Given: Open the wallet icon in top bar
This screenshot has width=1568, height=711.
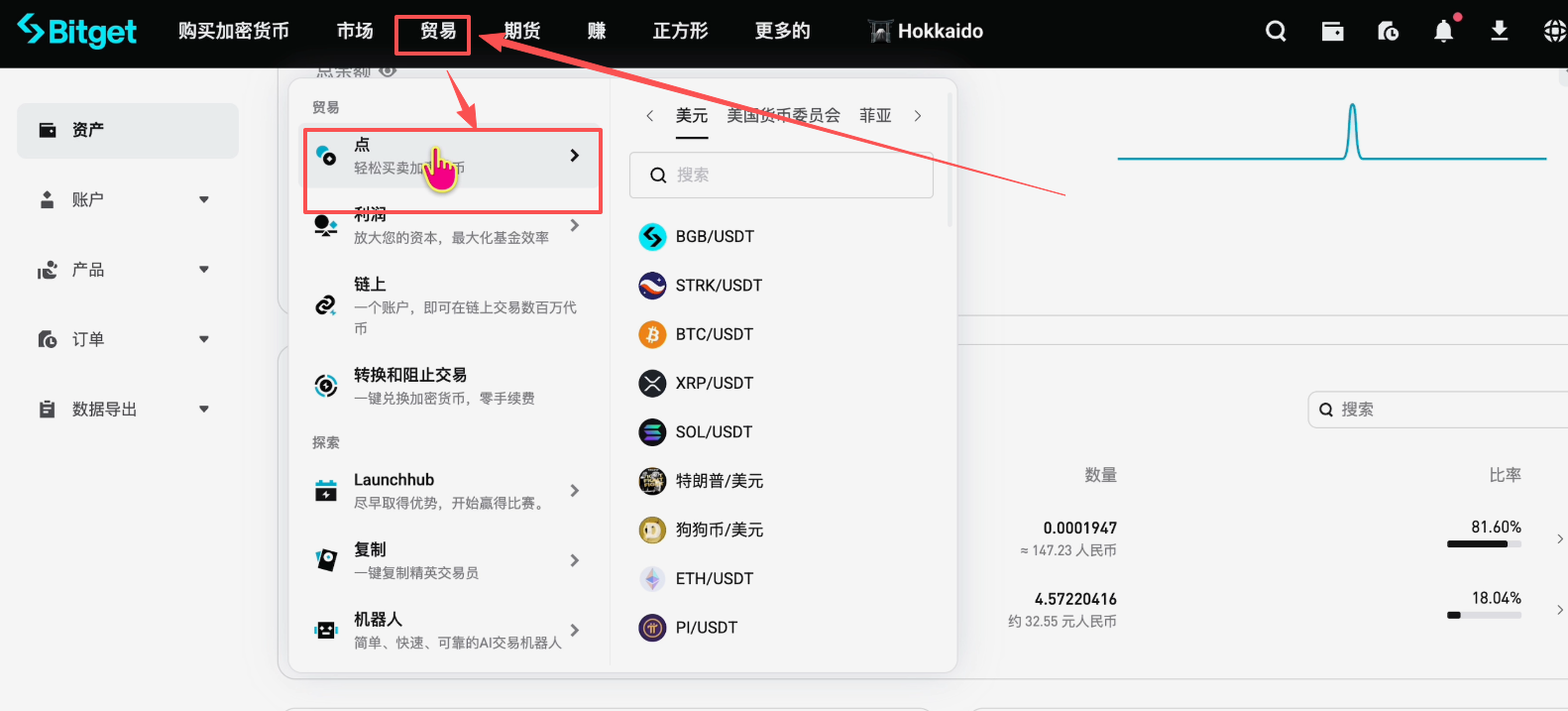Looking at the screenshot, I should (1332, 32).
